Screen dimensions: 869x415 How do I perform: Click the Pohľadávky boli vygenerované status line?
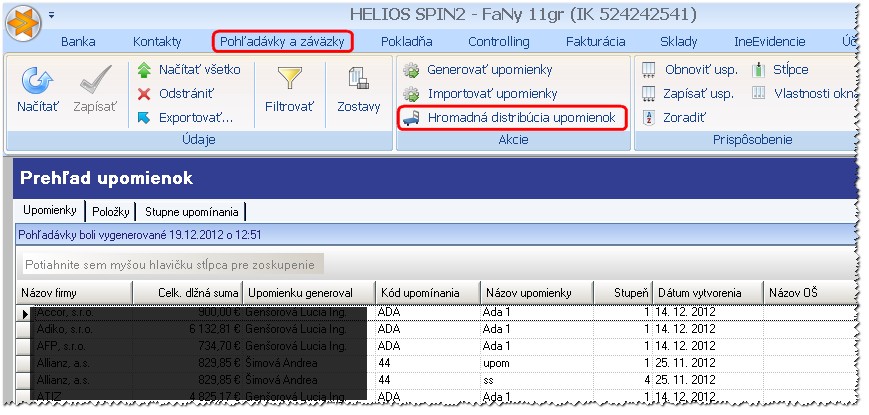(x=140, y=235)
